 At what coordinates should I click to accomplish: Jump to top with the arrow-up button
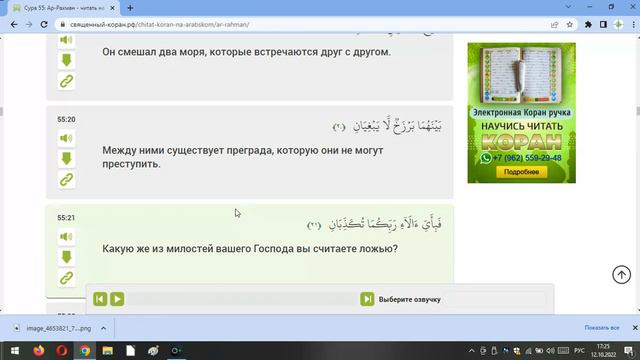coord(621,275)
